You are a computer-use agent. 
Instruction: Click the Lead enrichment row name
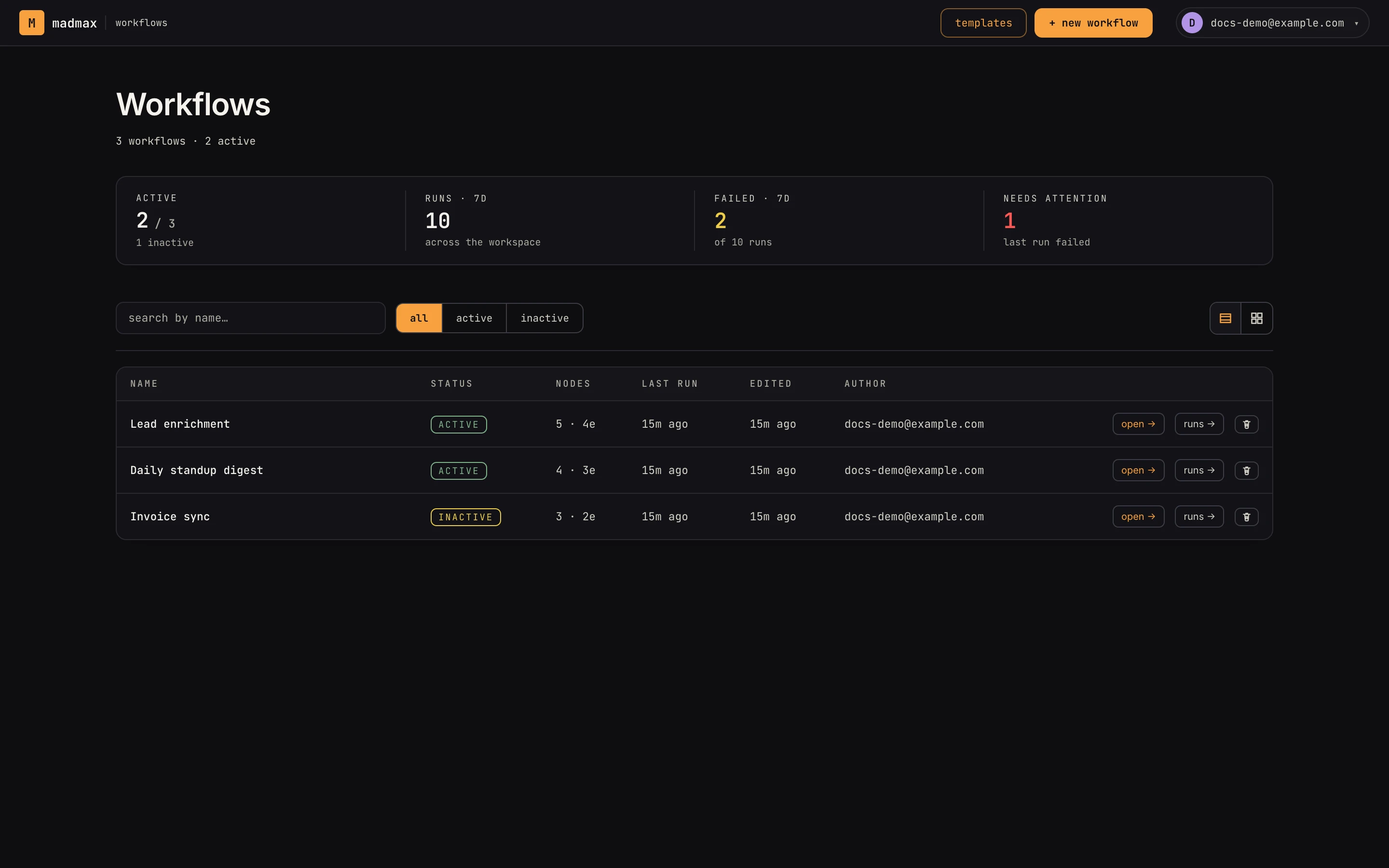(x=179, y=424)
